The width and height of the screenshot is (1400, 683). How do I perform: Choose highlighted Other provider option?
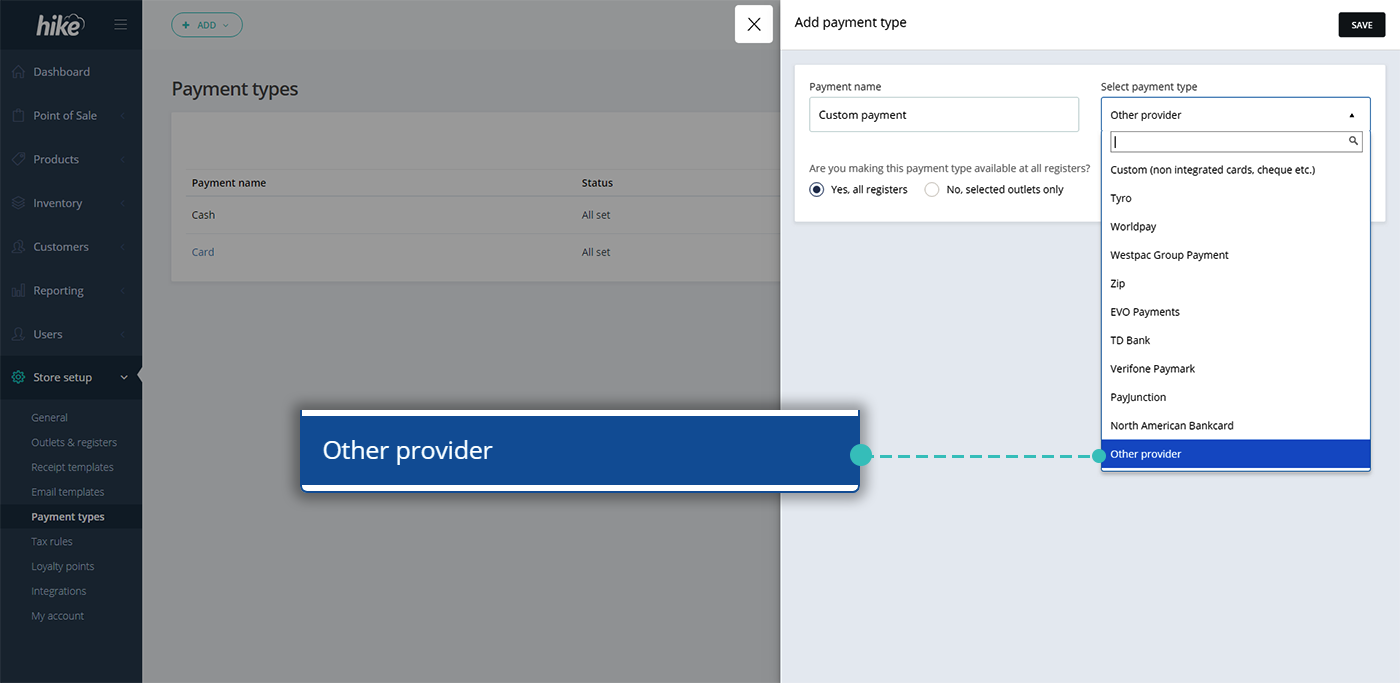(1235, 454)
